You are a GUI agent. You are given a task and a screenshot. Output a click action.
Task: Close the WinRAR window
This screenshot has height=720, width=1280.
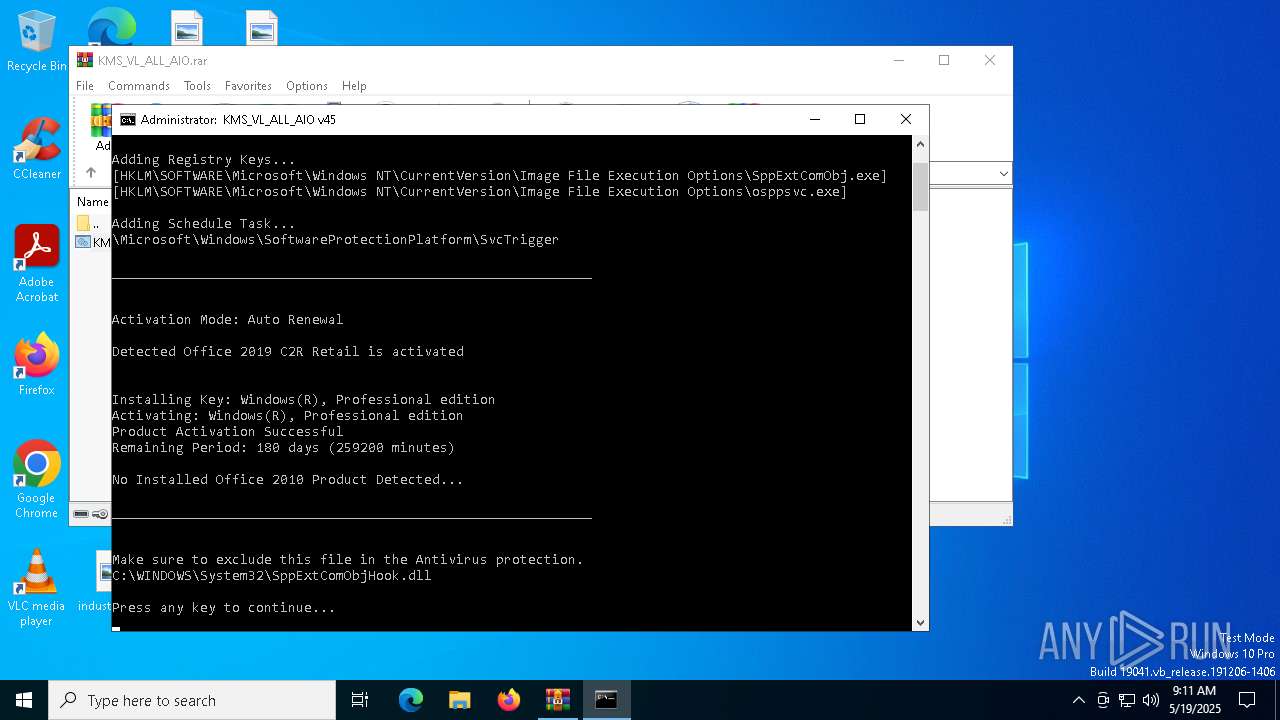[x=990, y=60]
